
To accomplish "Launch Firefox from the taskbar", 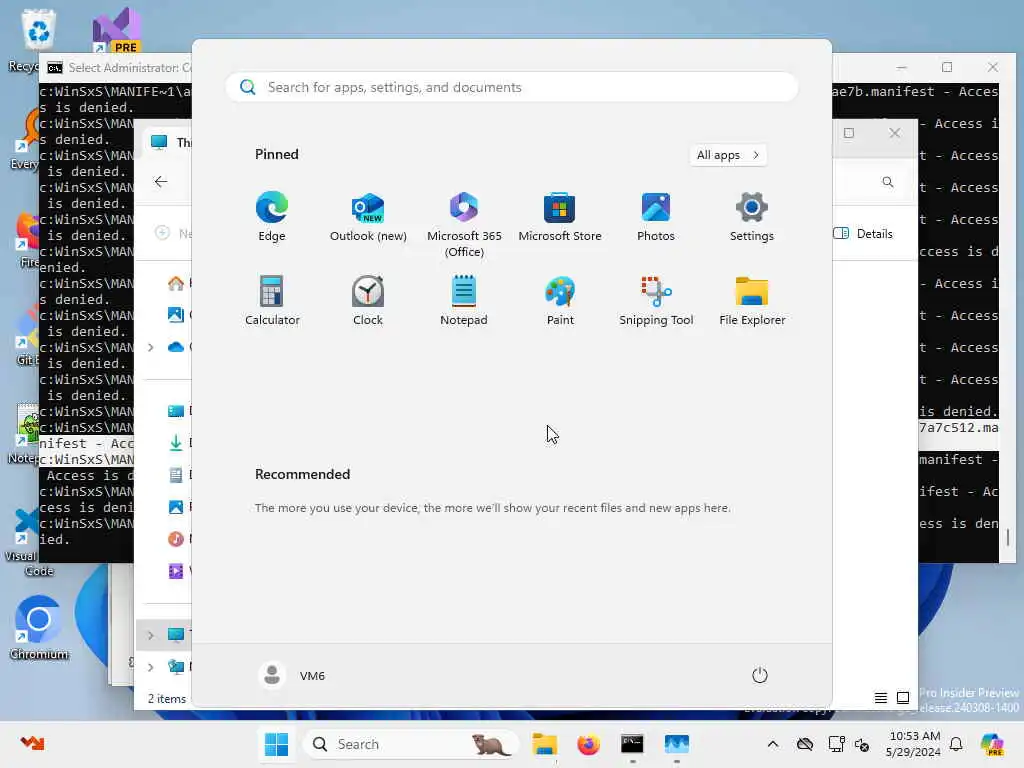I will click(x=588, y=744).
